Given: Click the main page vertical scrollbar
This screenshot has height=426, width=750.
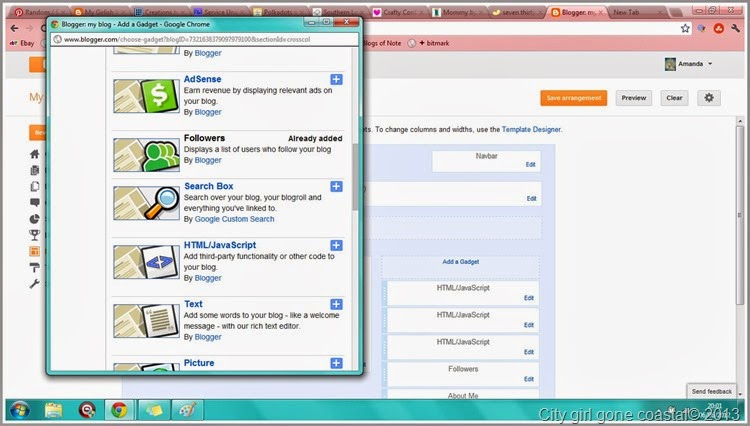Looking at the screenshot, I should coord(739,215).
